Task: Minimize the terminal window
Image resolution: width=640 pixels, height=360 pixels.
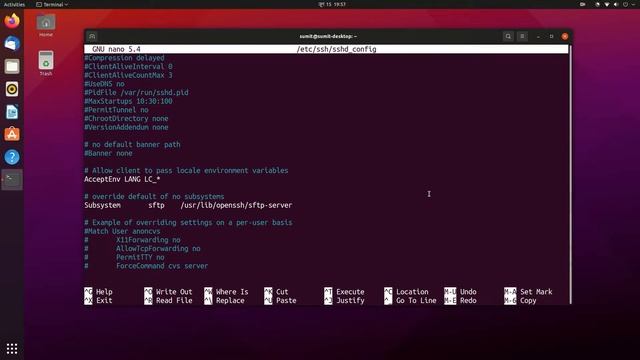Action: pyautogui.click(x=538, y=36)
